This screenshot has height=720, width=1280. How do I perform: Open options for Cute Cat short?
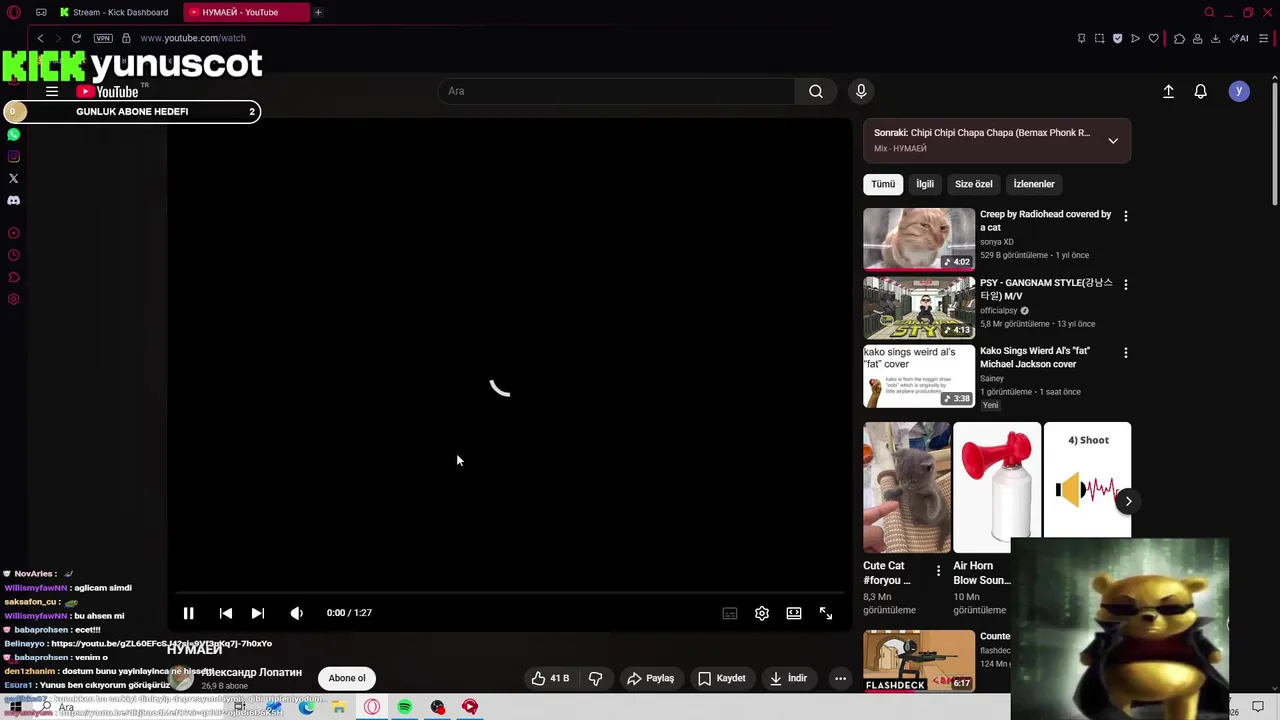click(938, 571)
